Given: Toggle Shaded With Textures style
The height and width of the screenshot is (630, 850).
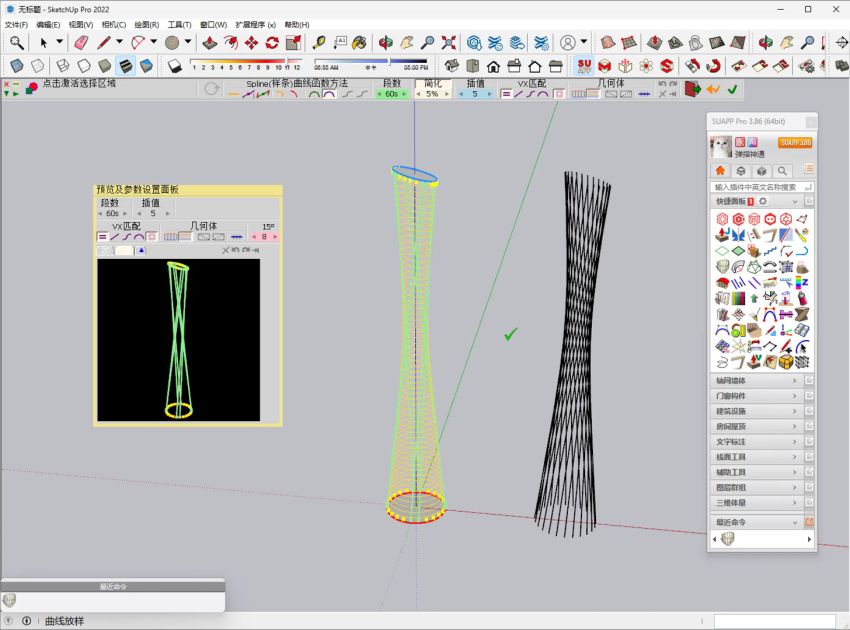Looking at the screenshot, I should pos(126,66).
